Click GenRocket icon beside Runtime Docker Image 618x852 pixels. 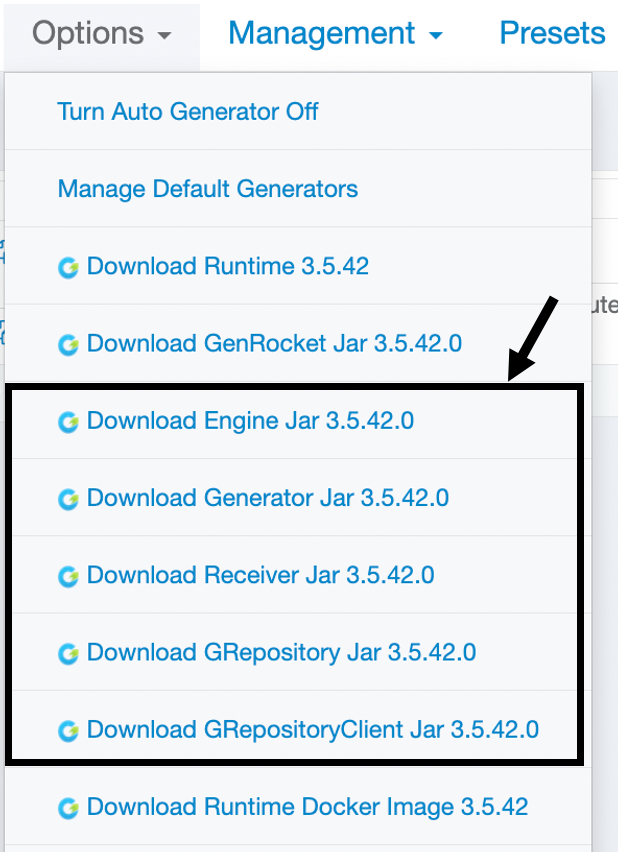[68, 808]
